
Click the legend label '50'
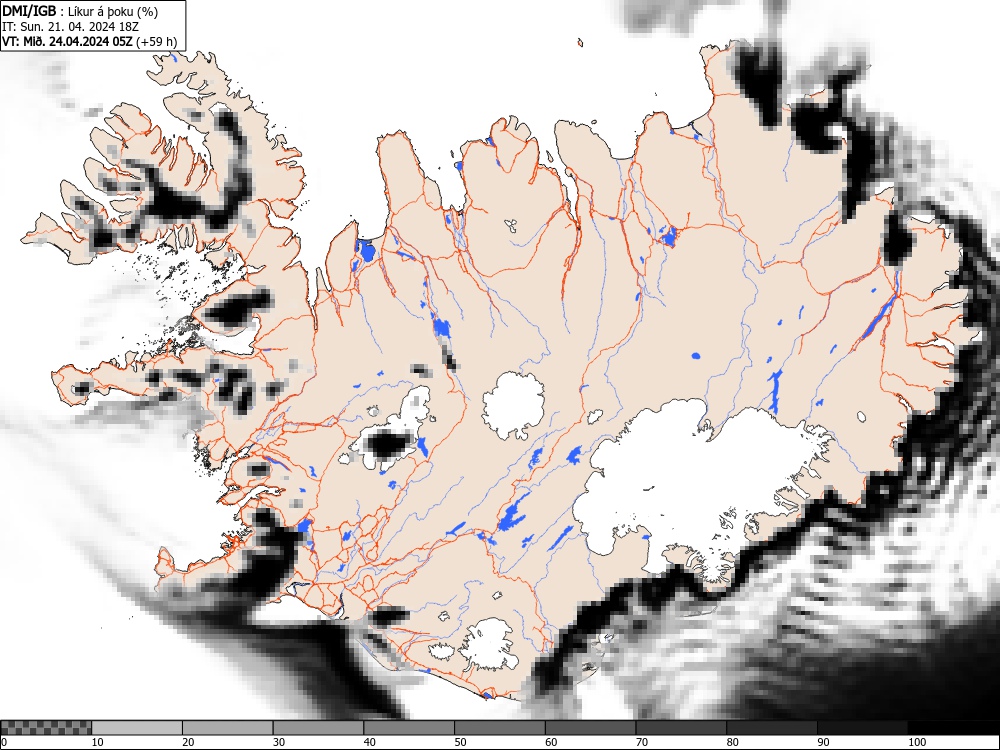[460, 742]
